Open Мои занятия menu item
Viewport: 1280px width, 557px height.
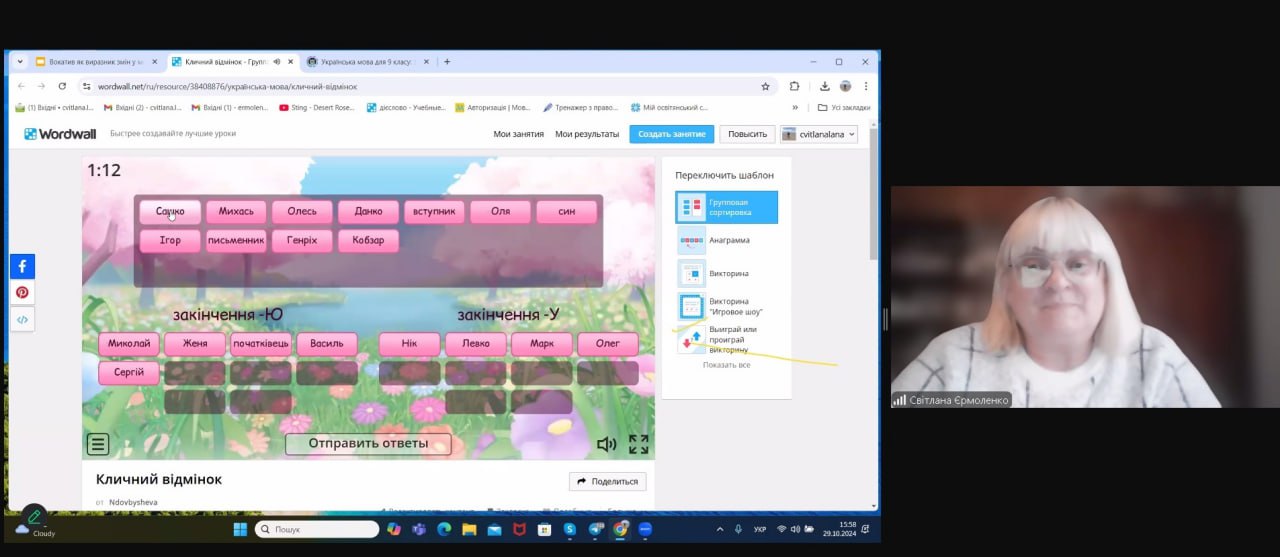[518, 134]
